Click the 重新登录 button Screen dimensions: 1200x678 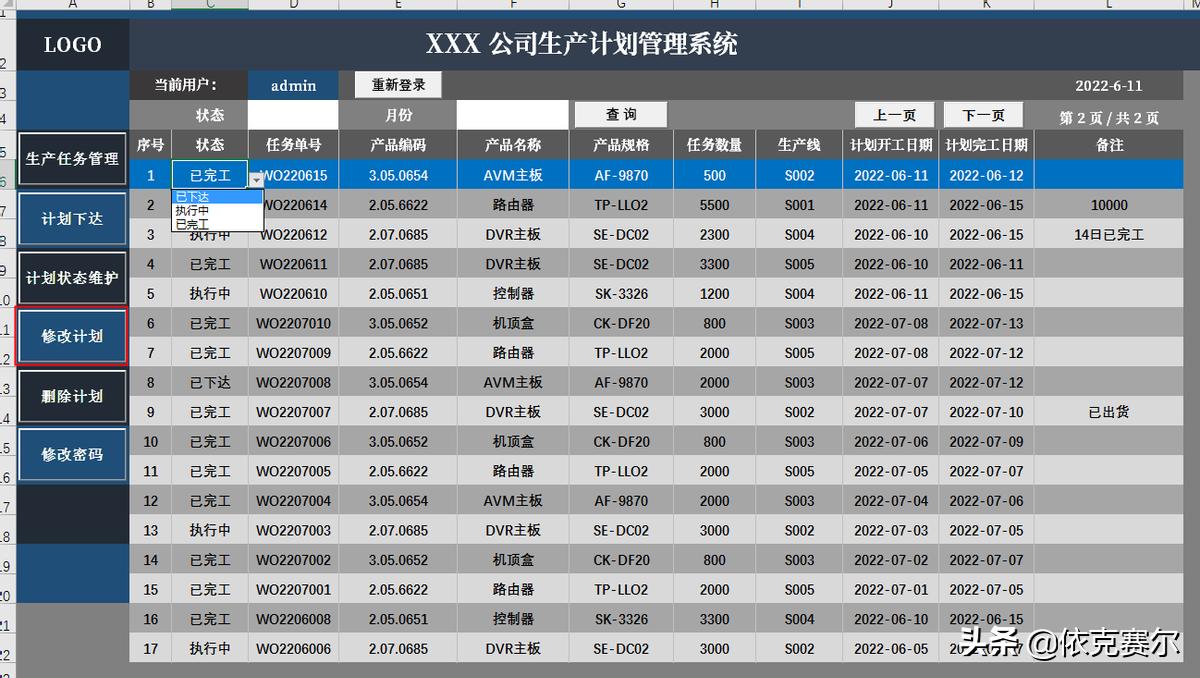tap(395, 85)
